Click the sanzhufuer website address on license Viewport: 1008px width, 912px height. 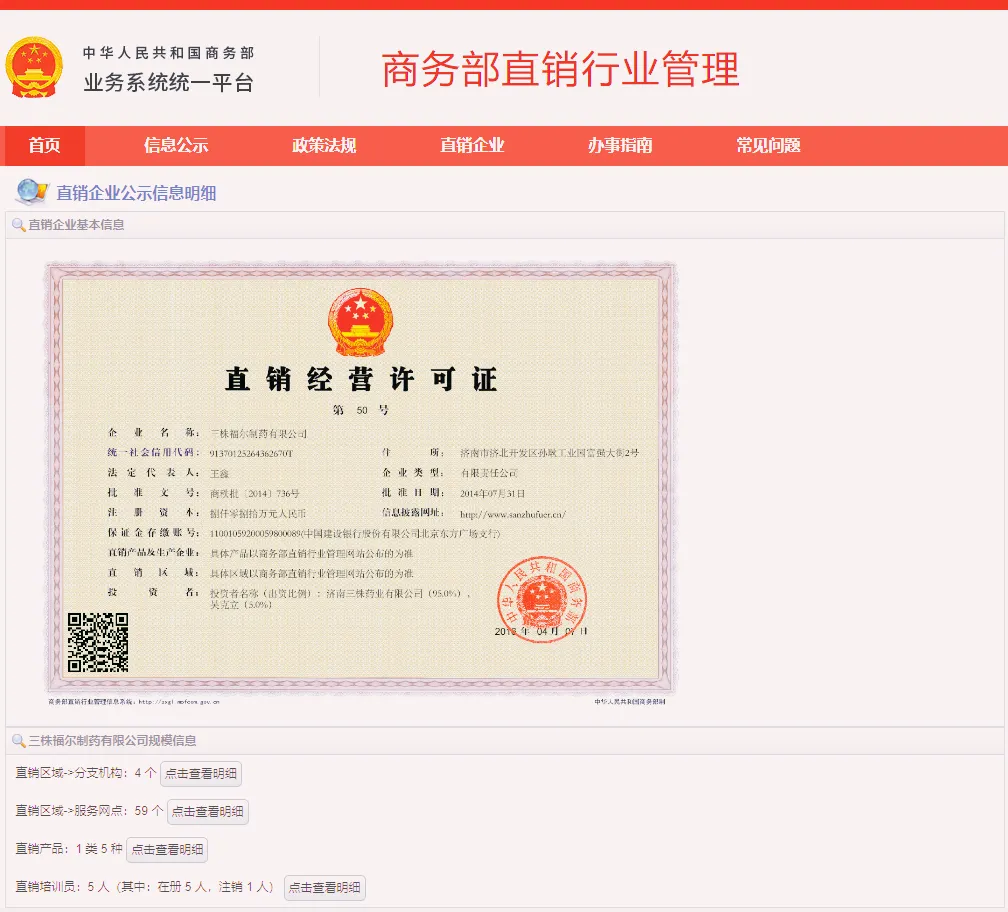click(513, 514)
